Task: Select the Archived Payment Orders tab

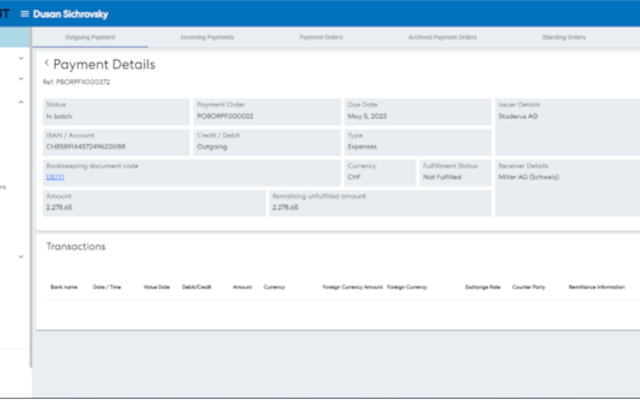Action: click(x=442, y=37)
